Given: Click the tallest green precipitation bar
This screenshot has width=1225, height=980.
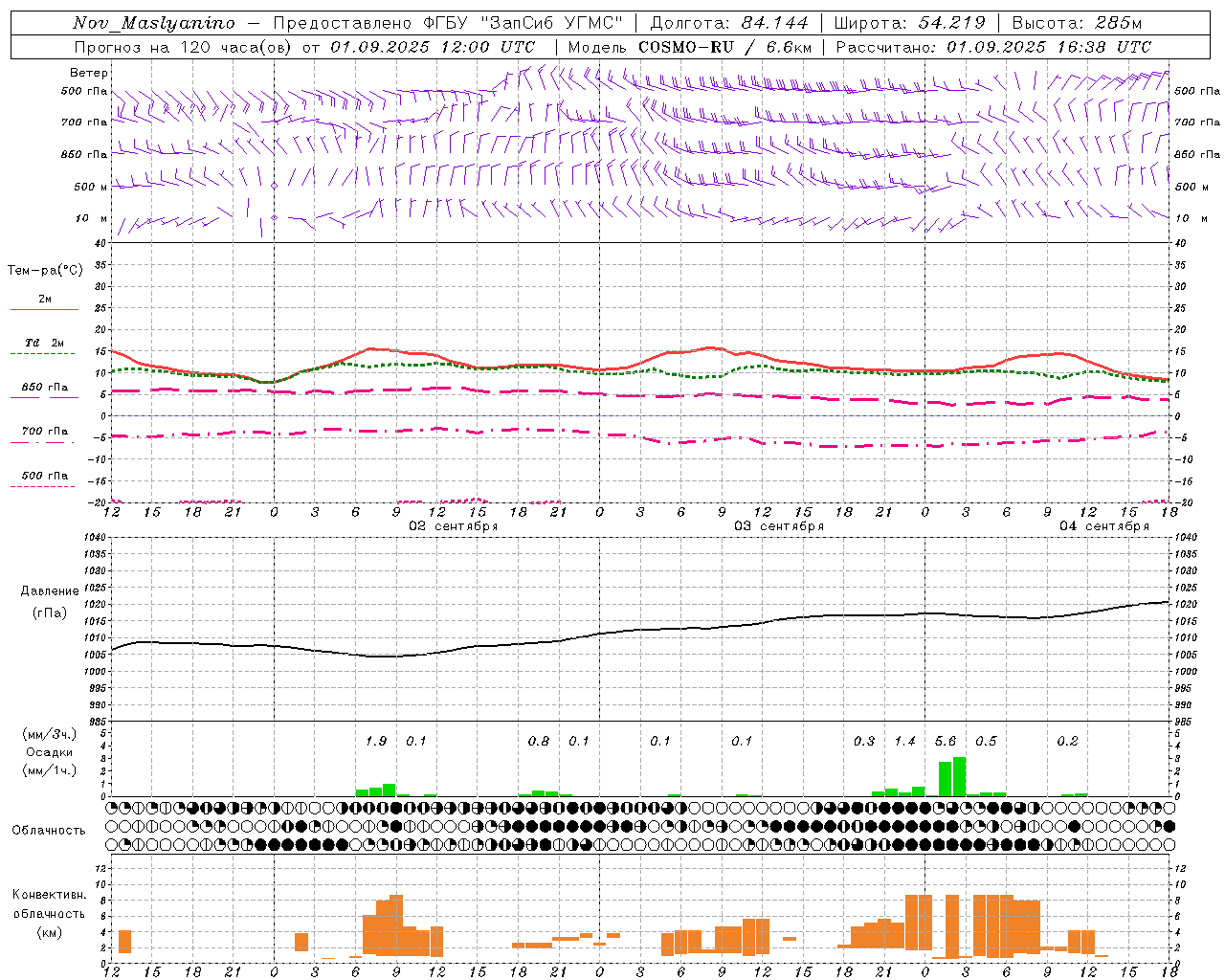Looking at the screenshot, I should pyautogui.click(x=959, y=776).
